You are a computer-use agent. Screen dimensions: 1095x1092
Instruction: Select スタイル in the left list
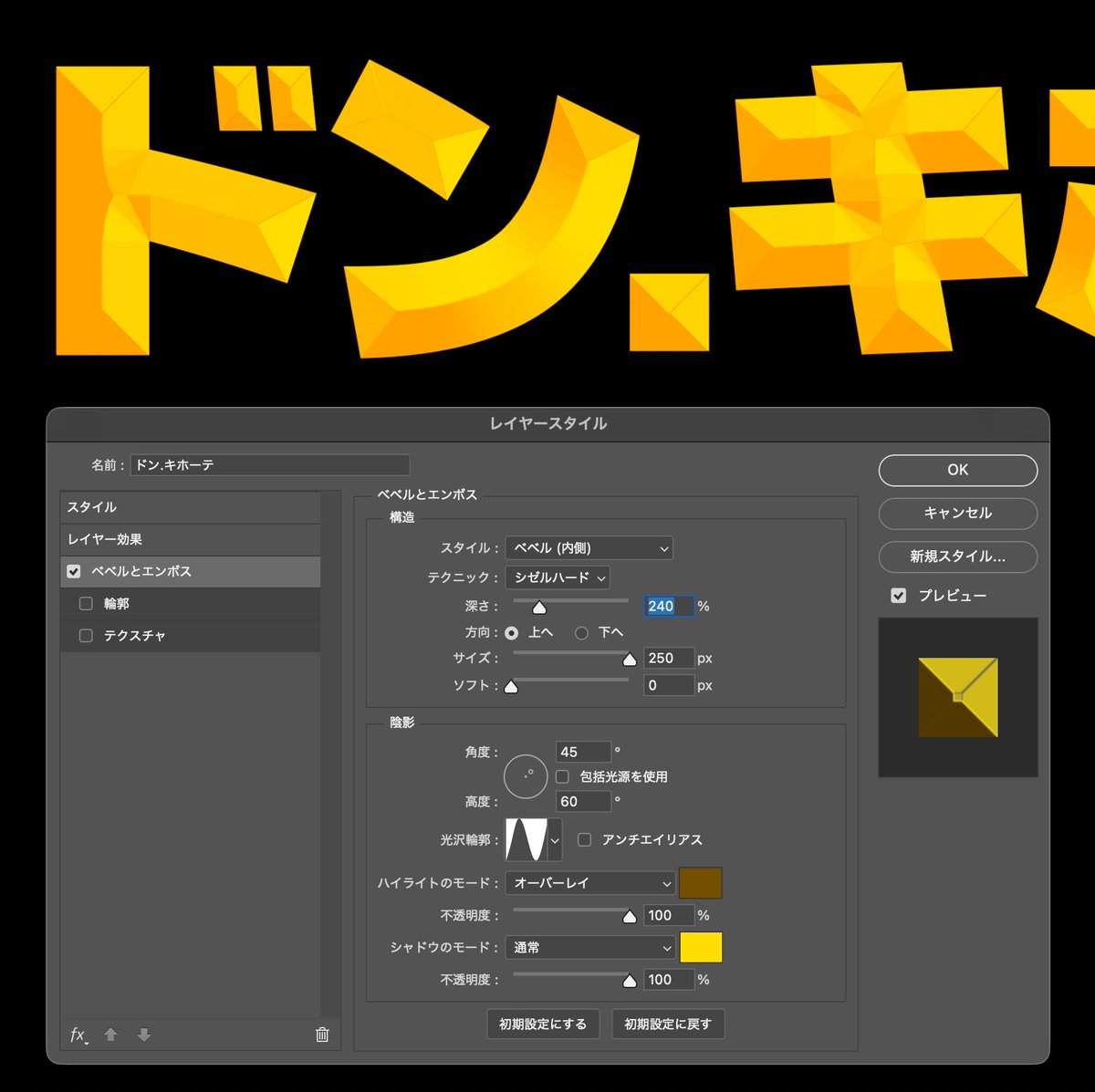point(190,507)
